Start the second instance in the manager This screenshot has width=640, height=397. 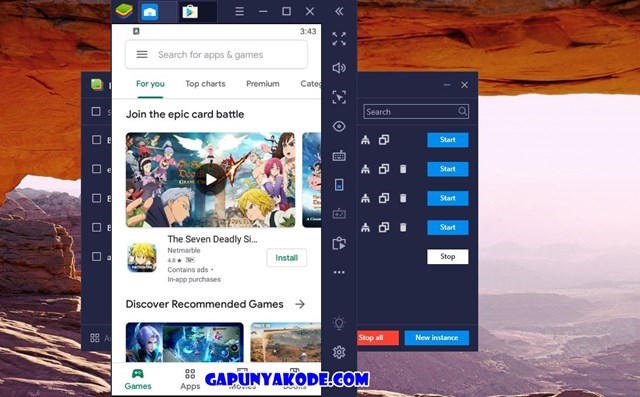pyautogui.click(x=448, y=169)
